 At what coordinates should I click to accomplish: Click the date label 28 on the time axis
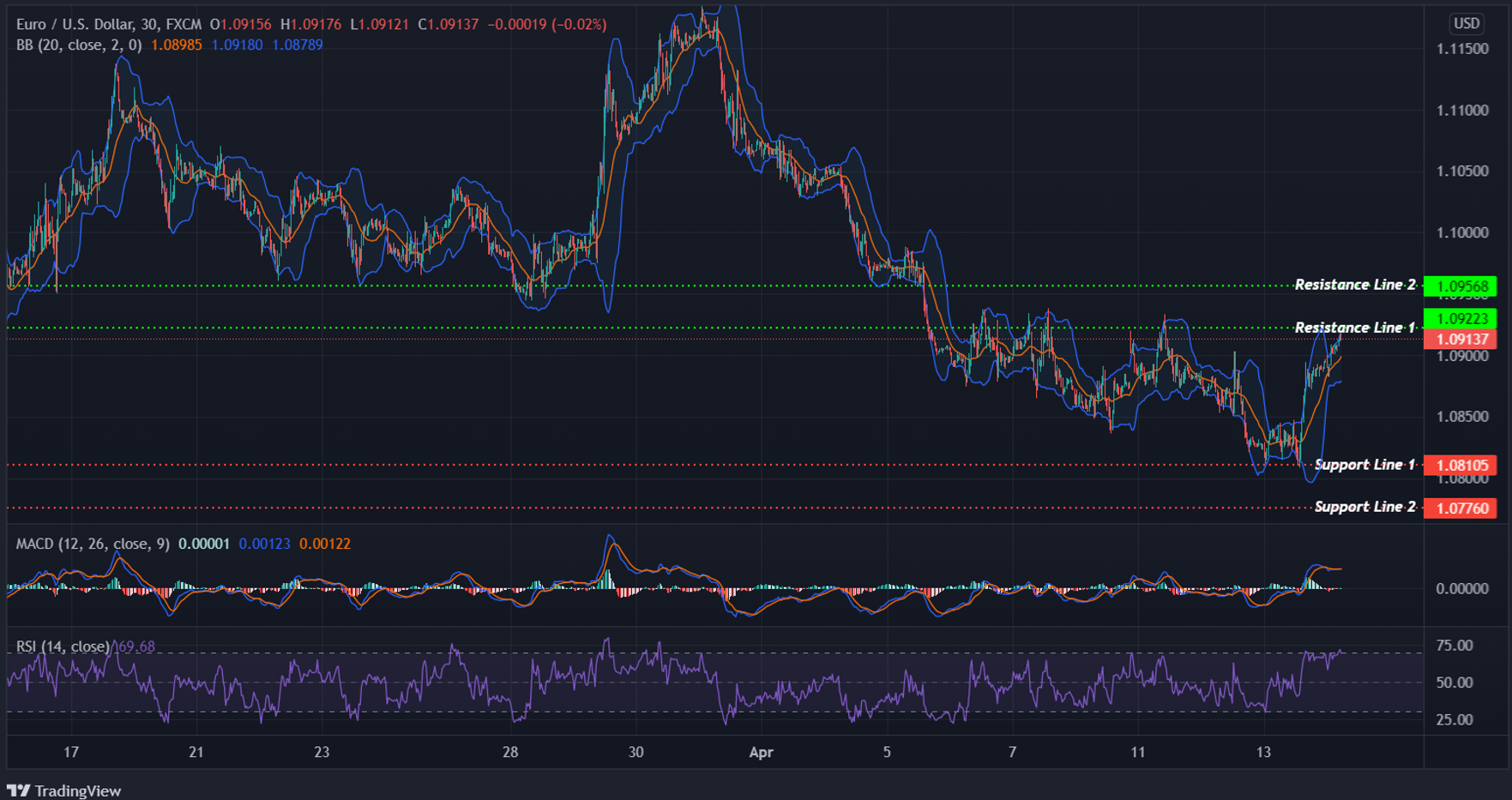coord(509,752)
